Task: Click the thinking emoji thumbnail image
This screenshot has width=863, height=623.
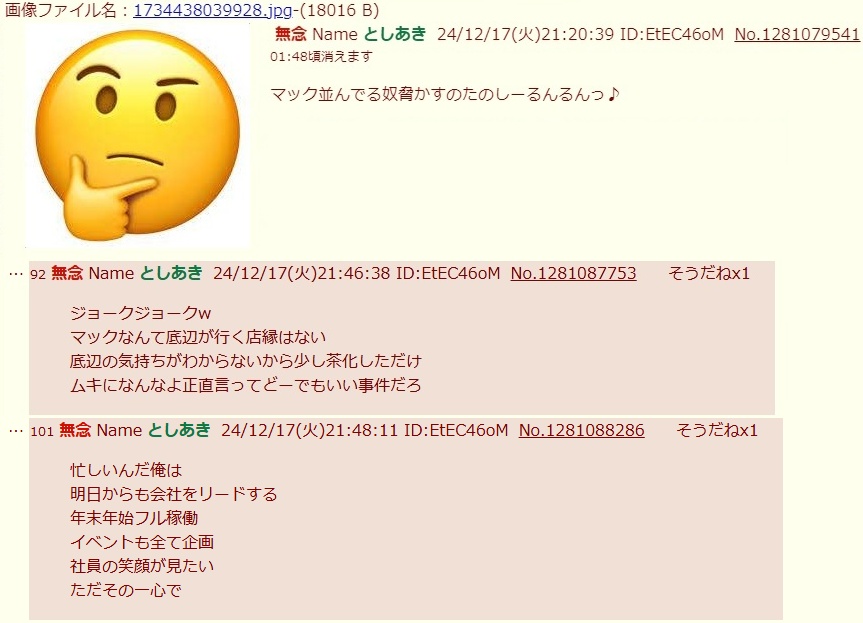Action: [x=138, y=136]
